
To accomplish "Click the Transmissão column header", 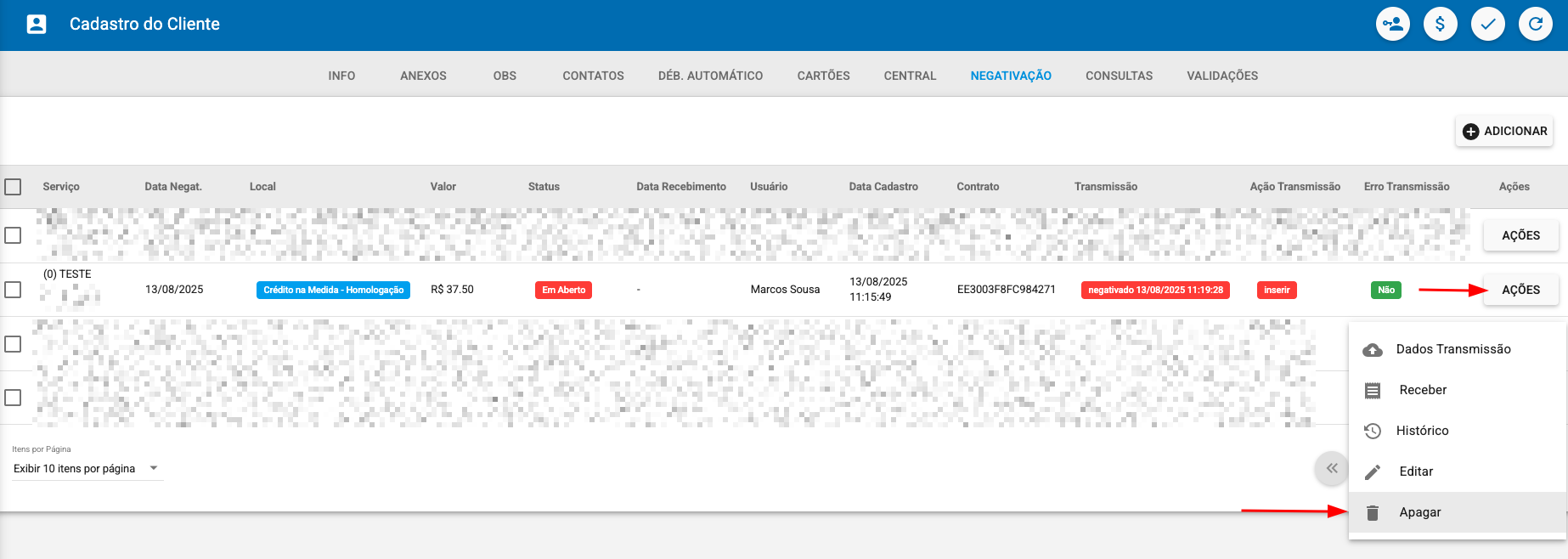I will (1106, 187).
